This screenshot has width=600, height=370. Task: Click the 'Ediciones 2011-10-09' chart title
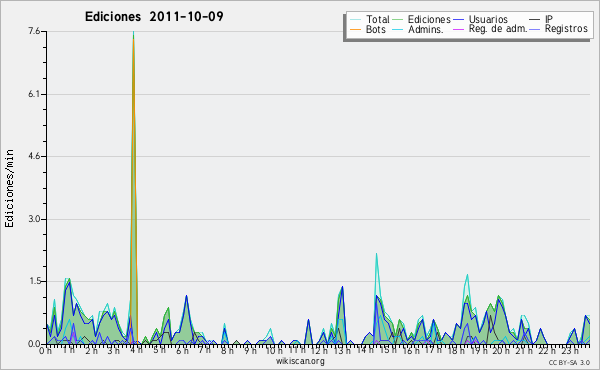[154, 17]
